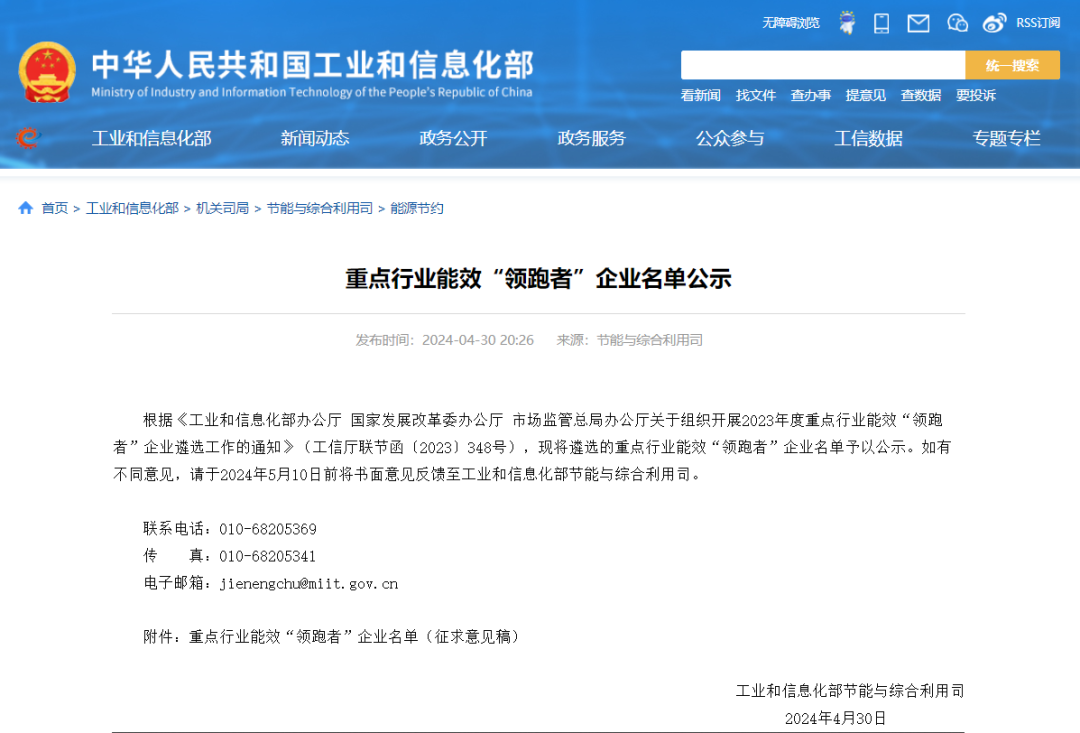
Task: Click the home icon in breadcrumb
Action: point(25,207)
